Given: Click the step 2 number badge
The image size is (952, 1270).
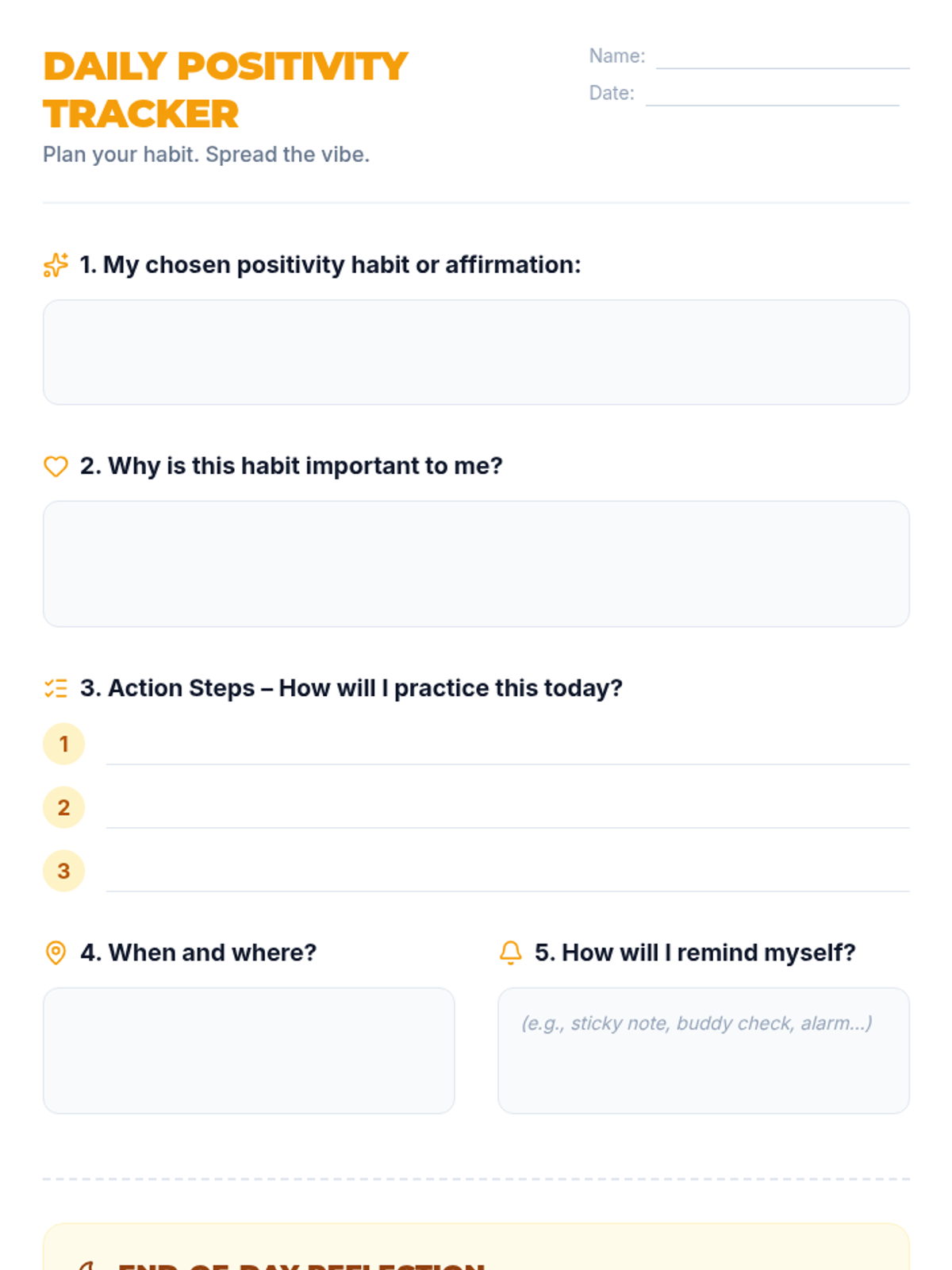Looking at the screenshot, I should pyautogui.click(x=63, y=807).
